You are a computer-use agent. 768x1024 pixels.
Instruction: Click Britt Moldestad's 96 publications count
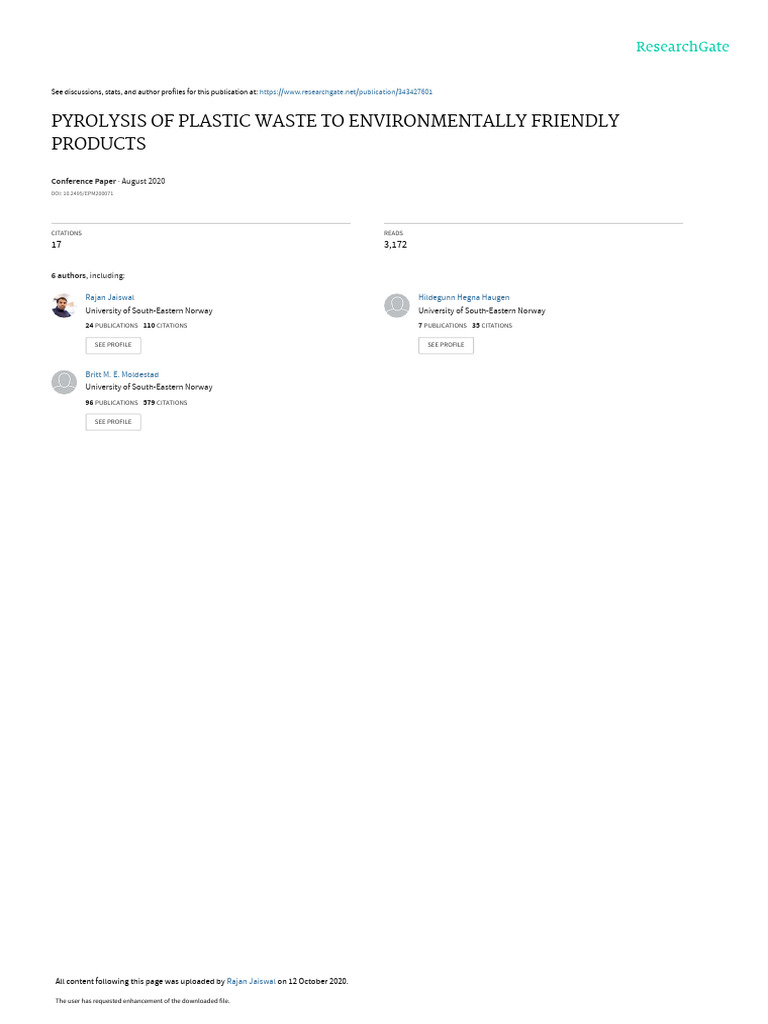click(x=112, y=402)
